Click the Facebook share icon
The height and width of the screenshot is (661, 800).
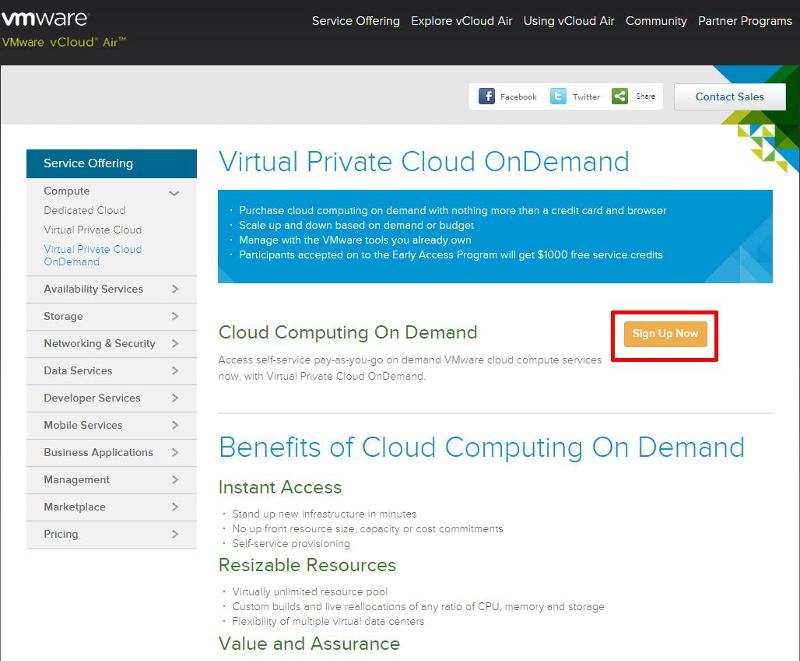point(486,96)
